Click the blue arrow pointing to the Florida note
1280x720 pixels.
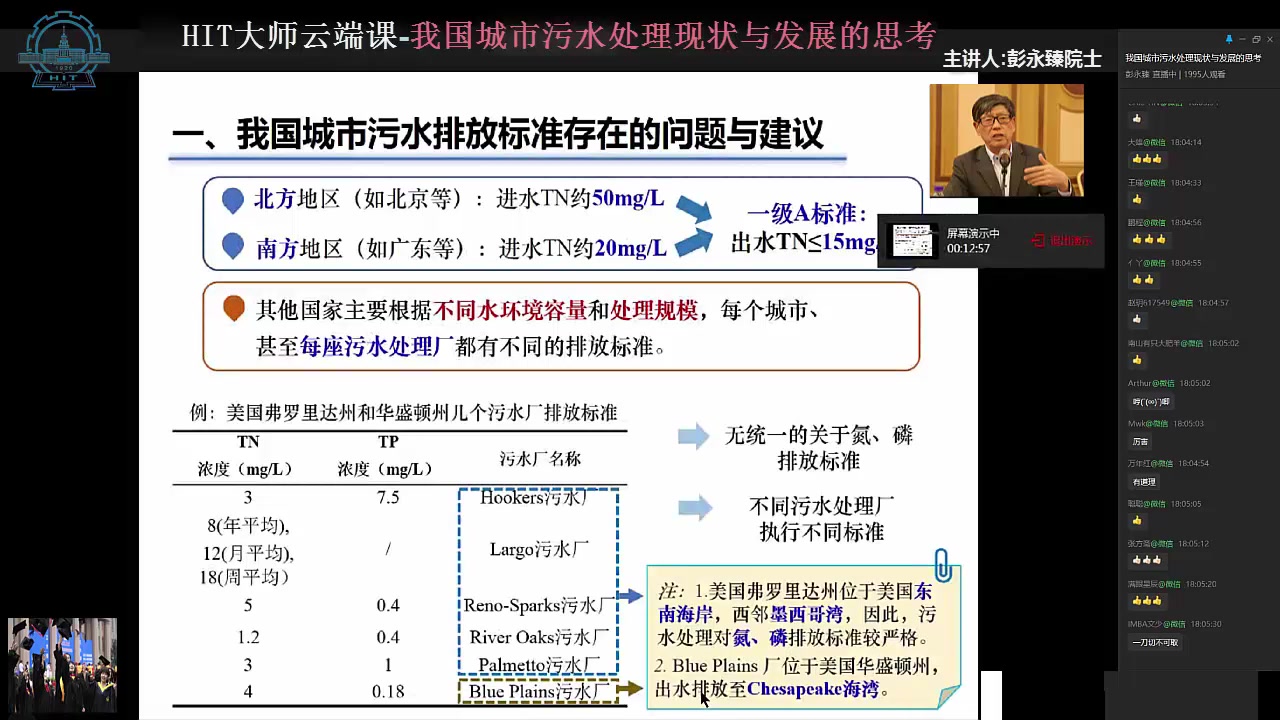tap(630, 597)
